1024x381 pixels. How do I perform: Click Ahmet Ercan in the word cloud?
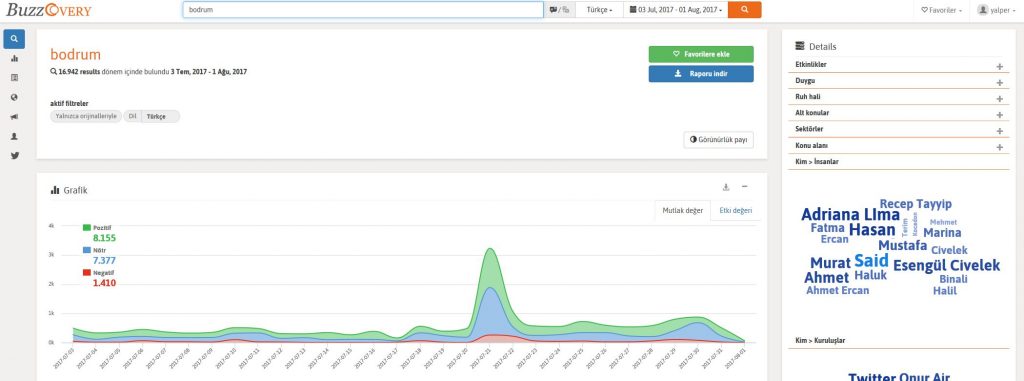(x=837, y=290)
